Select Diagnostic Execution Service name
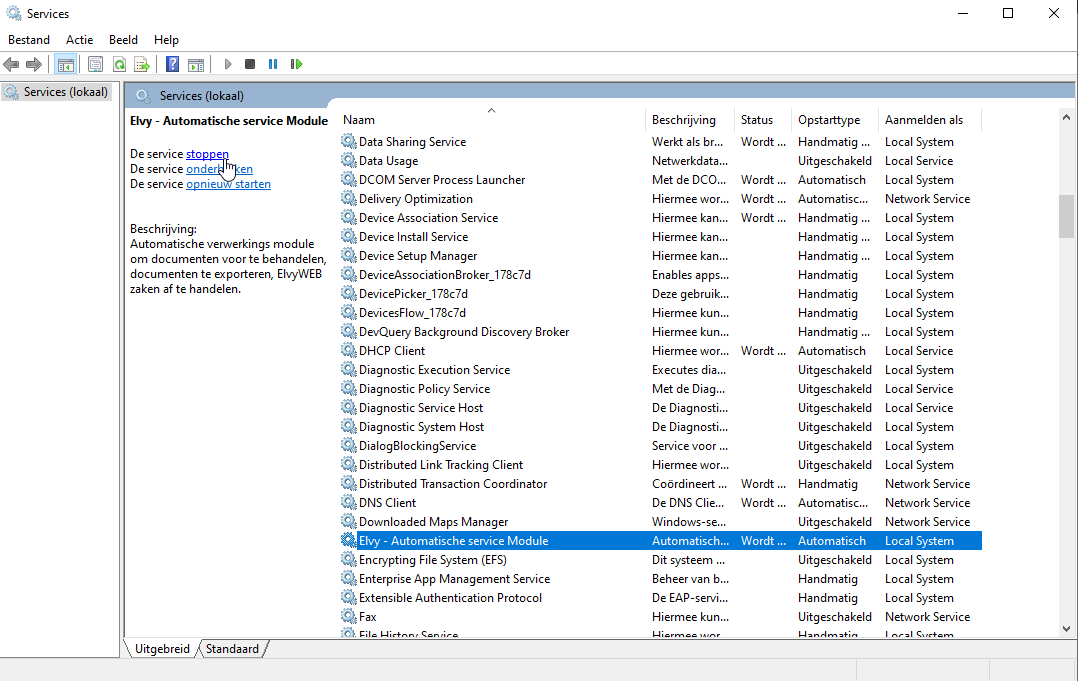 coord(434,370)
